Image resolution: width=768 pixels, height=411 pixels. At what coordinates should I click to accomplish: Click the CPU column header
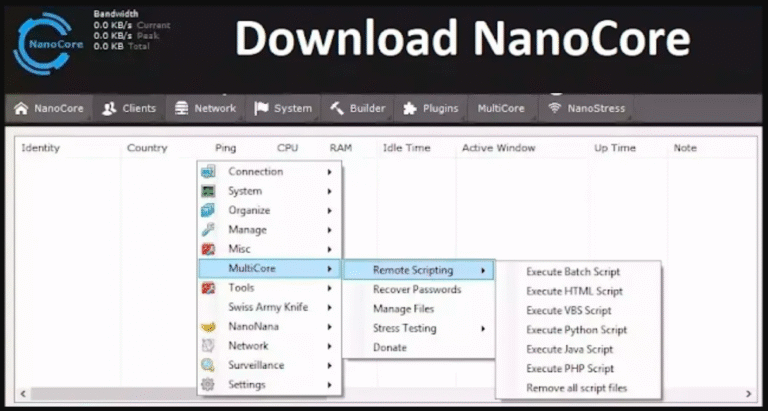288,148
